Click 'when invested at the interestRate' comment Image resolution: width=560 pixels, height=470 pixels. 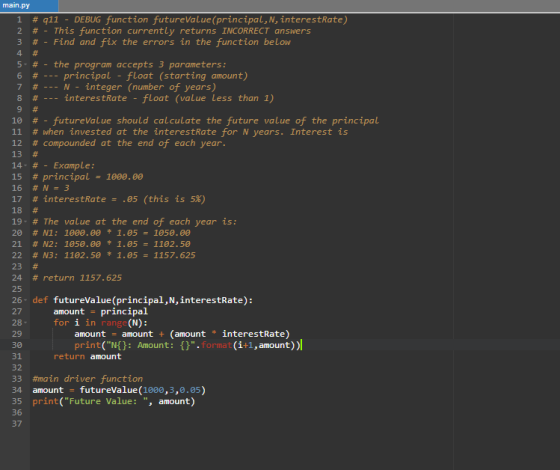pyautogui.click(x=190, y=132)
